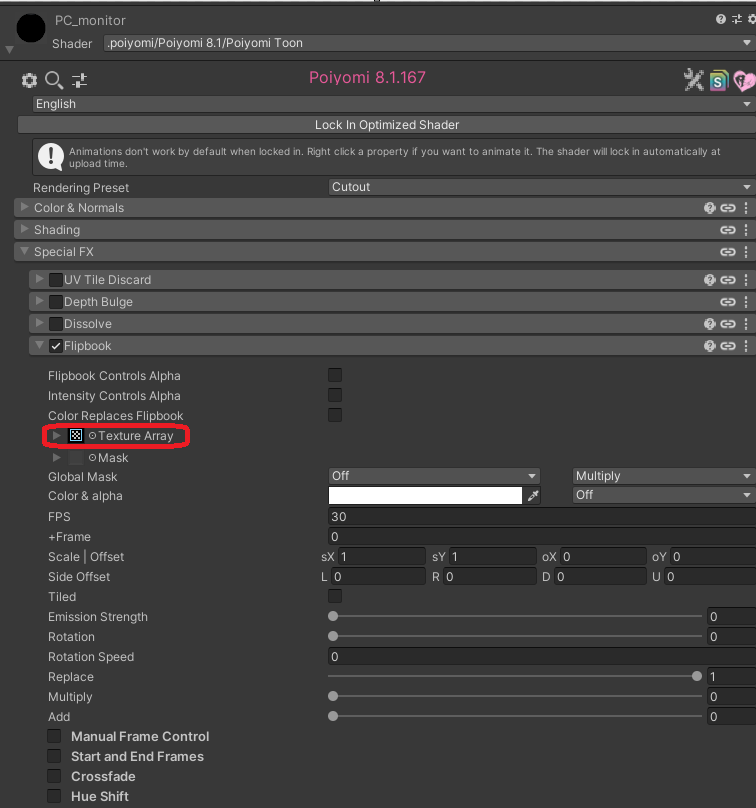Toggle Intensity Controls Alpha checkbox
The width and height of the screenshot is (756, 808).
point(335,395)
